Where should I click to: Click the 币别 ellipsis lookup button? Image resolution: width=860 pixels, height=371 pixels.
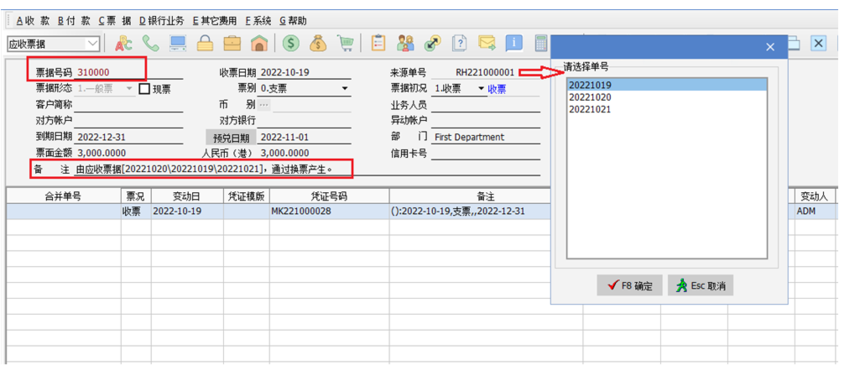click(x=264, y=104)
